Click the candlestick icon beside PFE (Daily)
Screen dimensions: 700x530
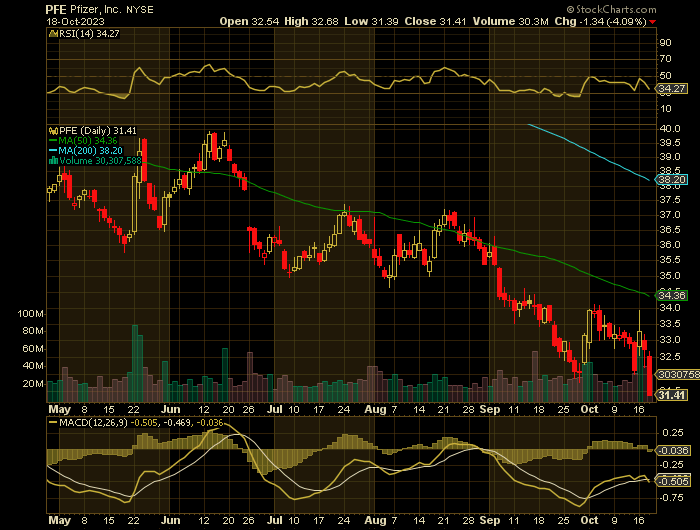point(53,131)
